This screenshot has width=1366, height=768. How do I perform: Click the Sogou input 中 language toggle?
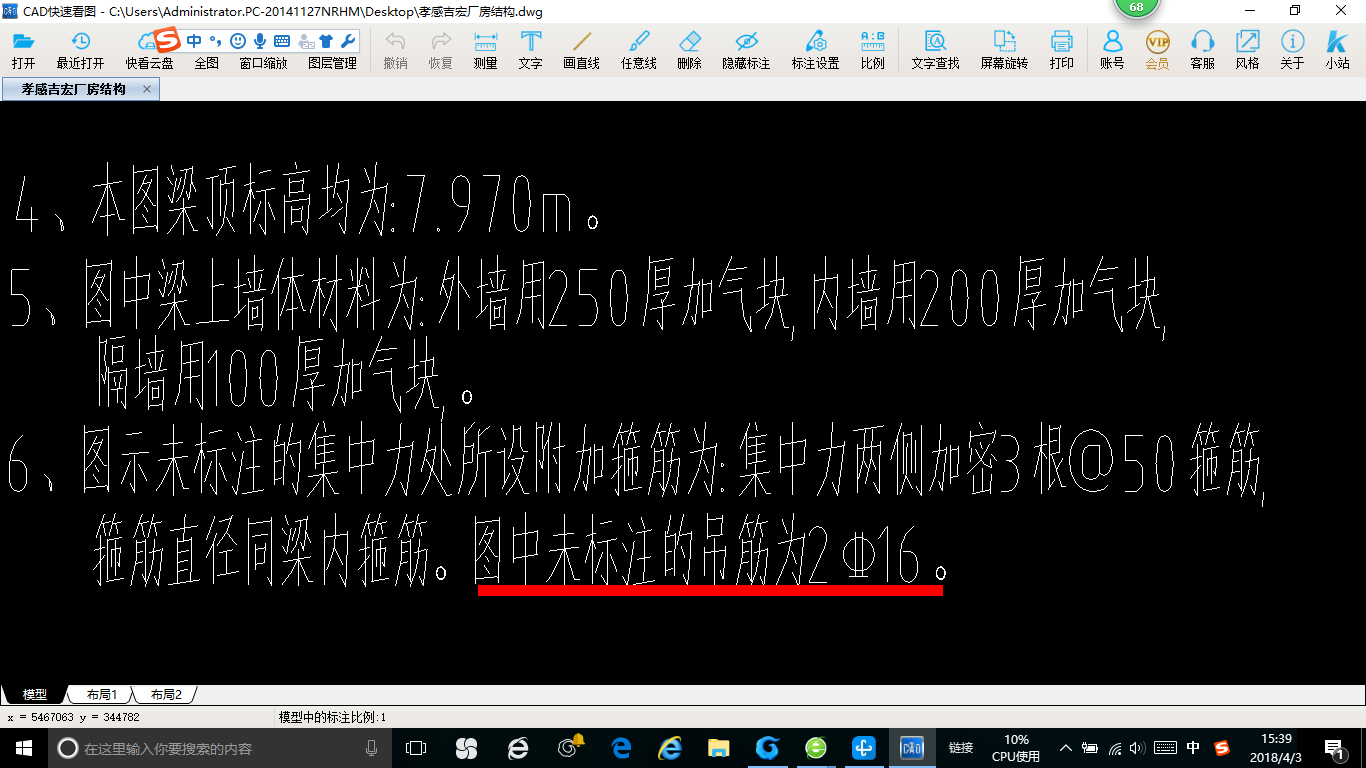click(194, 41)
